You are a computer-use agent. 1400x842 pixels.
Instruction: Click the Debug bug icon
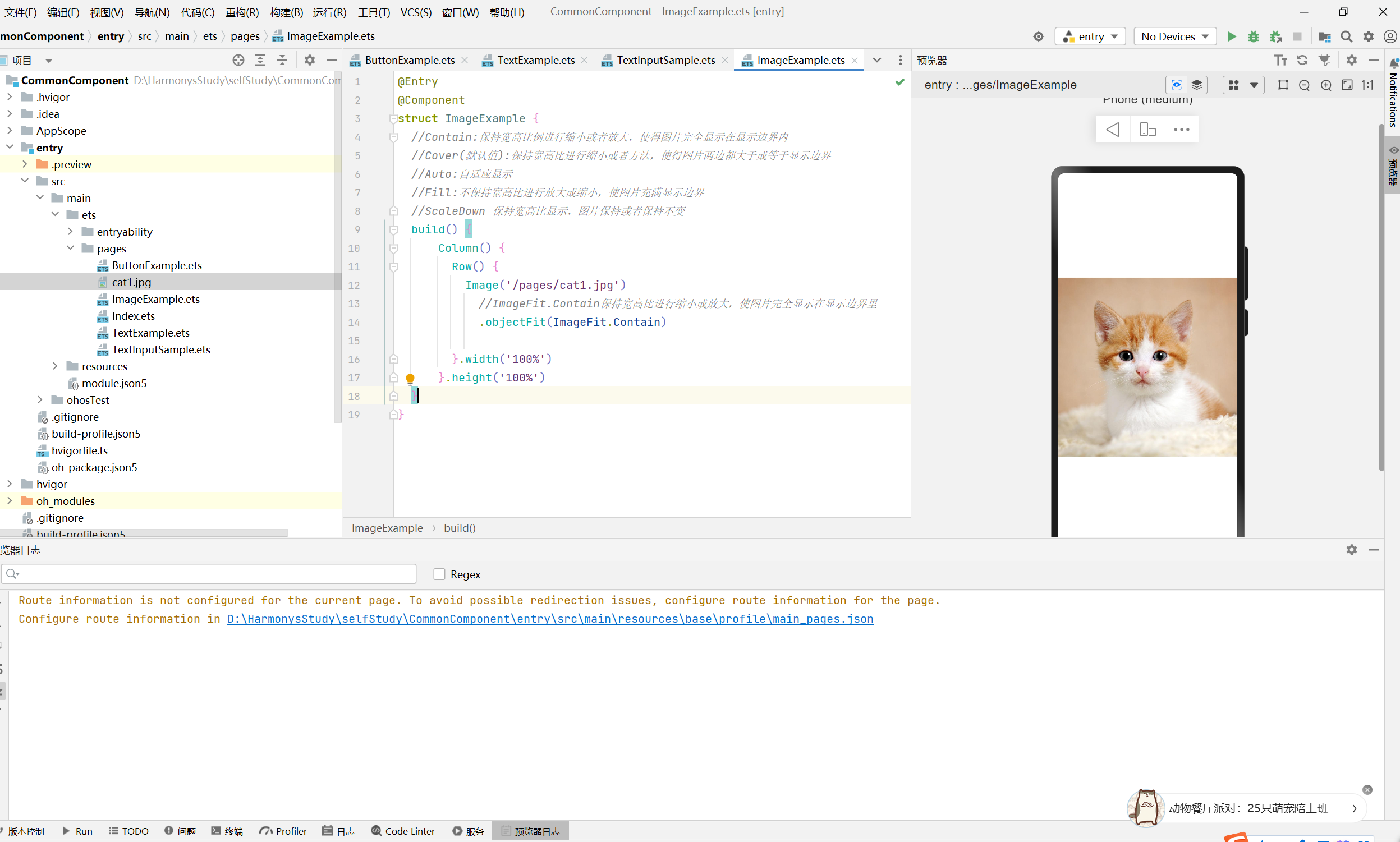point(1253,36)
